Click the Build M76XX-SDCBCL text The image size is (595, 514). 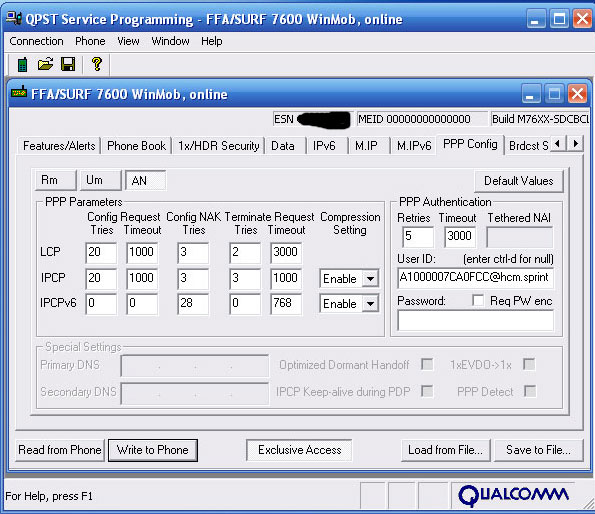[540, 119]
